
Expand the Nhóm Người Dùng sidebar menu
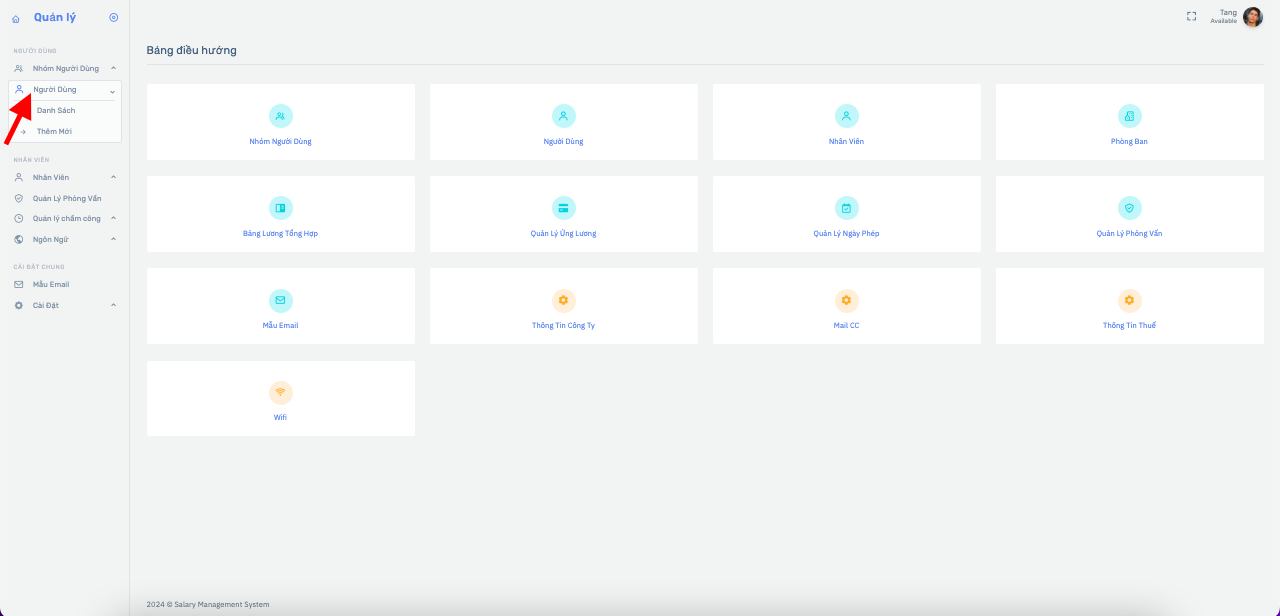(x=66, y=68)
